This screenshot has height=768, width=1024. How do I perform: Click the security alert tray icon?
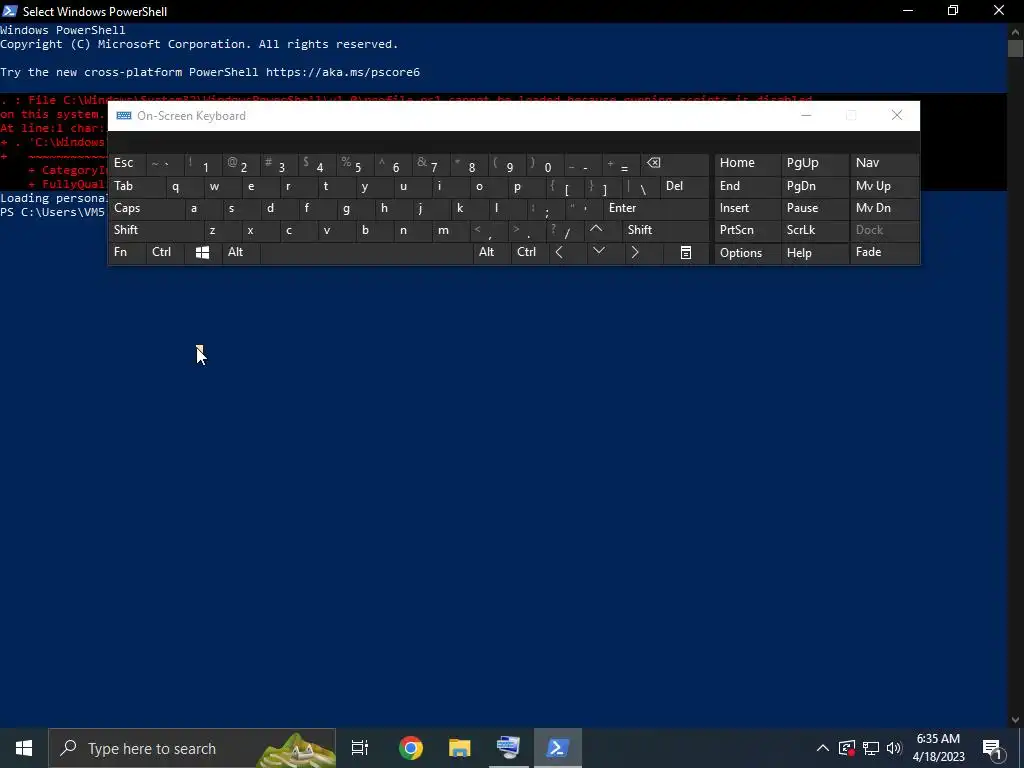tap(847, 748)
